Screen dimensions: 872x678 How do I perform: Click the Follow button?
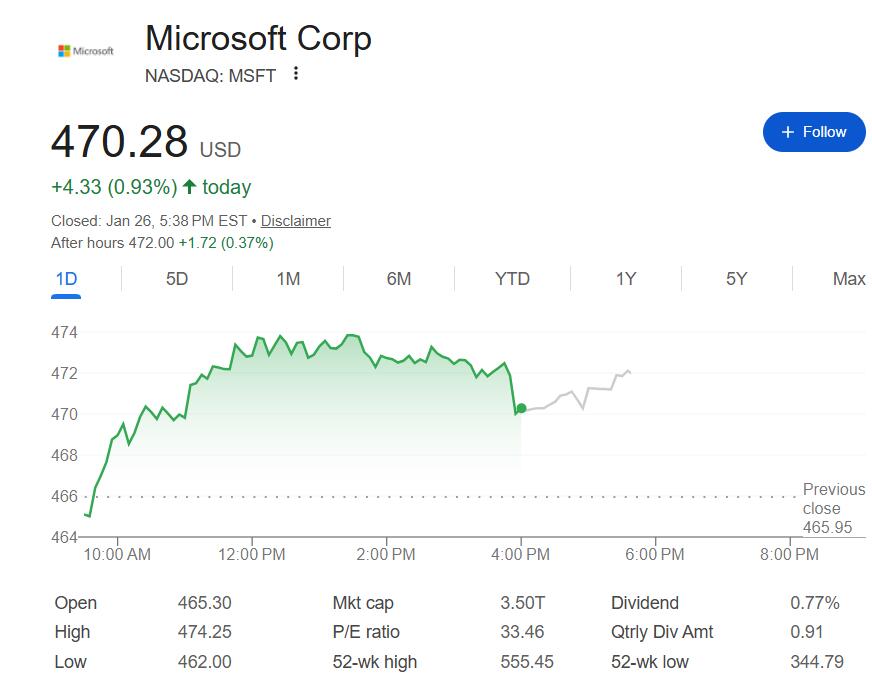(x=813, y=132)
